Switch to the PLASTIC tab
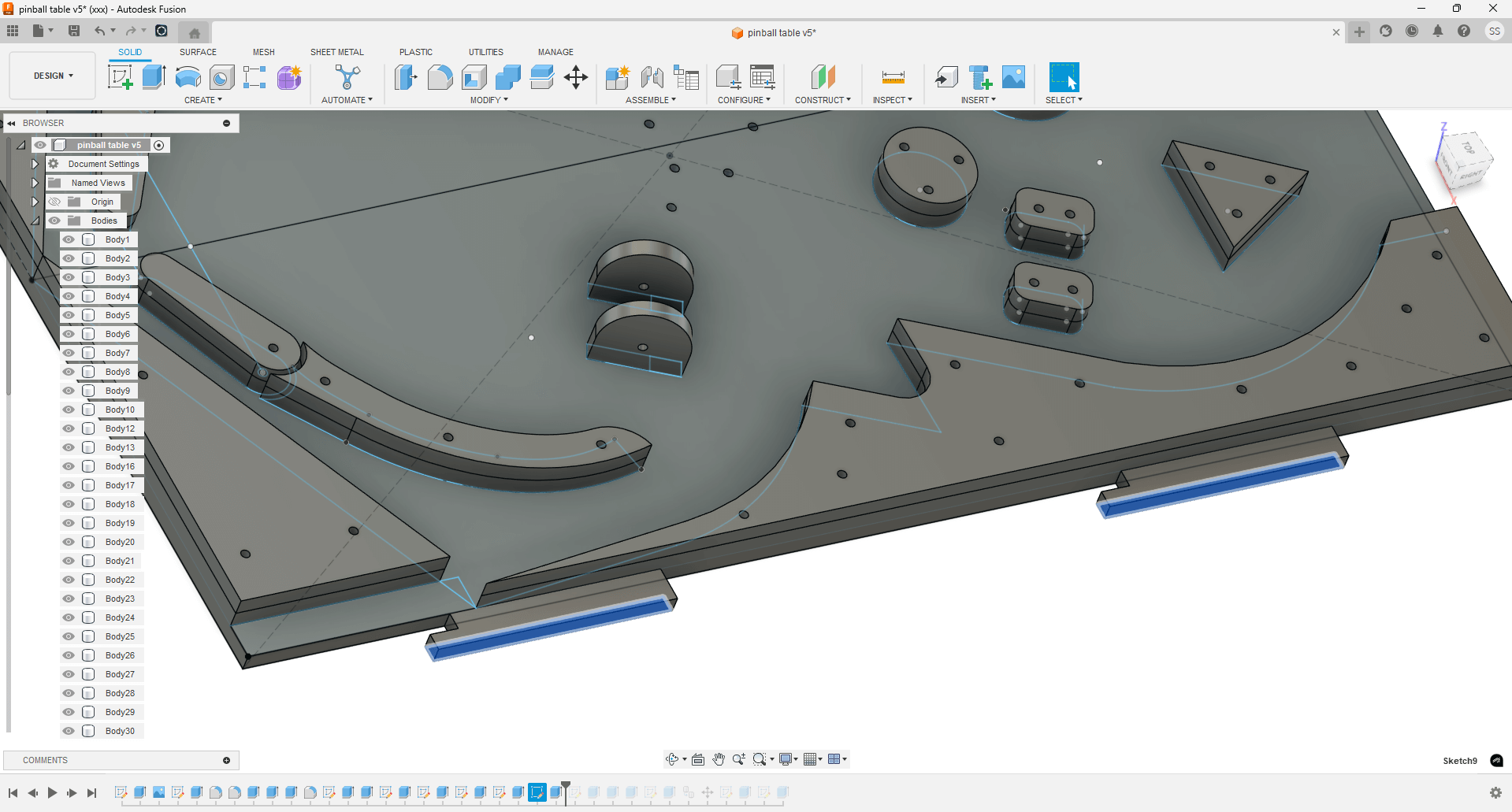 (416, 52)
